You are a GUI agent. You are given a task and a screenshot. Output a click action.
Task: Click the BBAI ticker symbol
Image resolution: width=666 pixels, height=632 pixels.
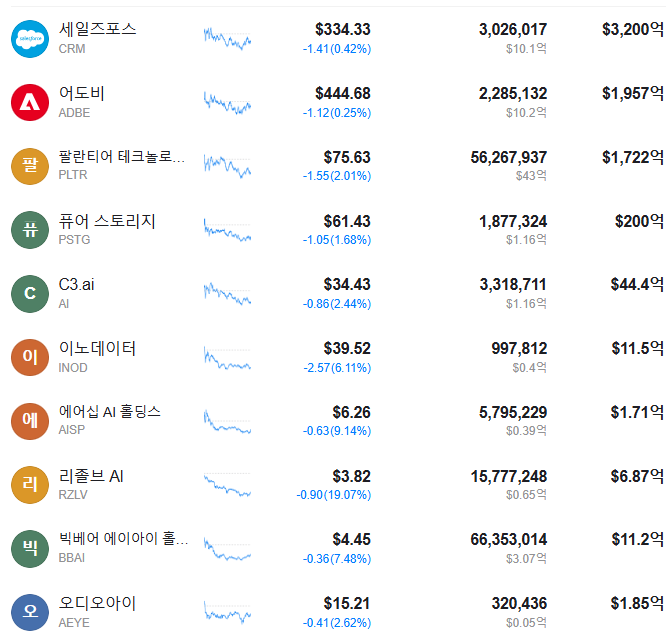tap(72, 558)
